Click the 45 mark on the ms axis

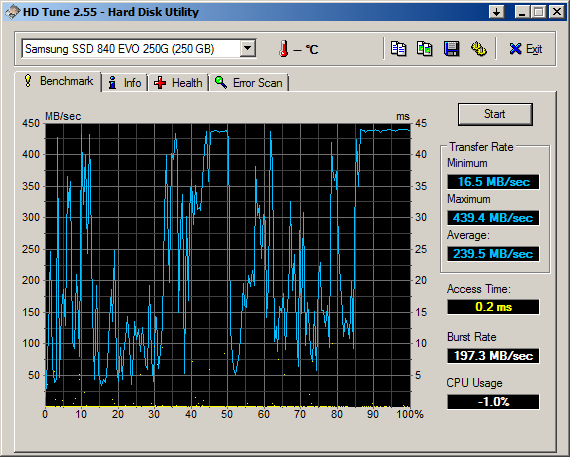coord(421,123)
